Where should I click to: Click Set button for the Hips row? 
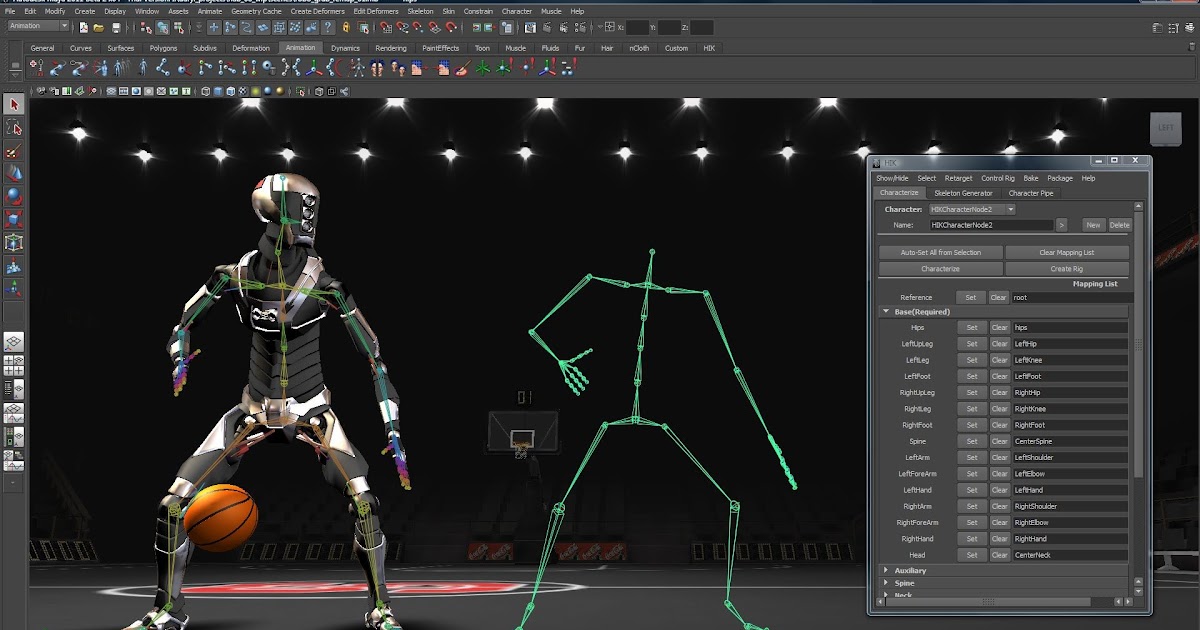(971, 327)
